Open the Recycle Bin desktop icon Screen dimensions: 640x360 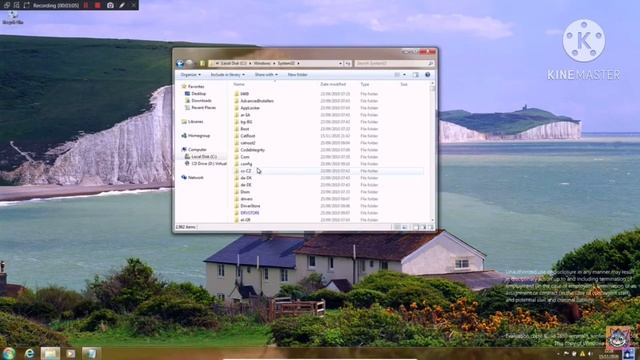coord(13,17)
